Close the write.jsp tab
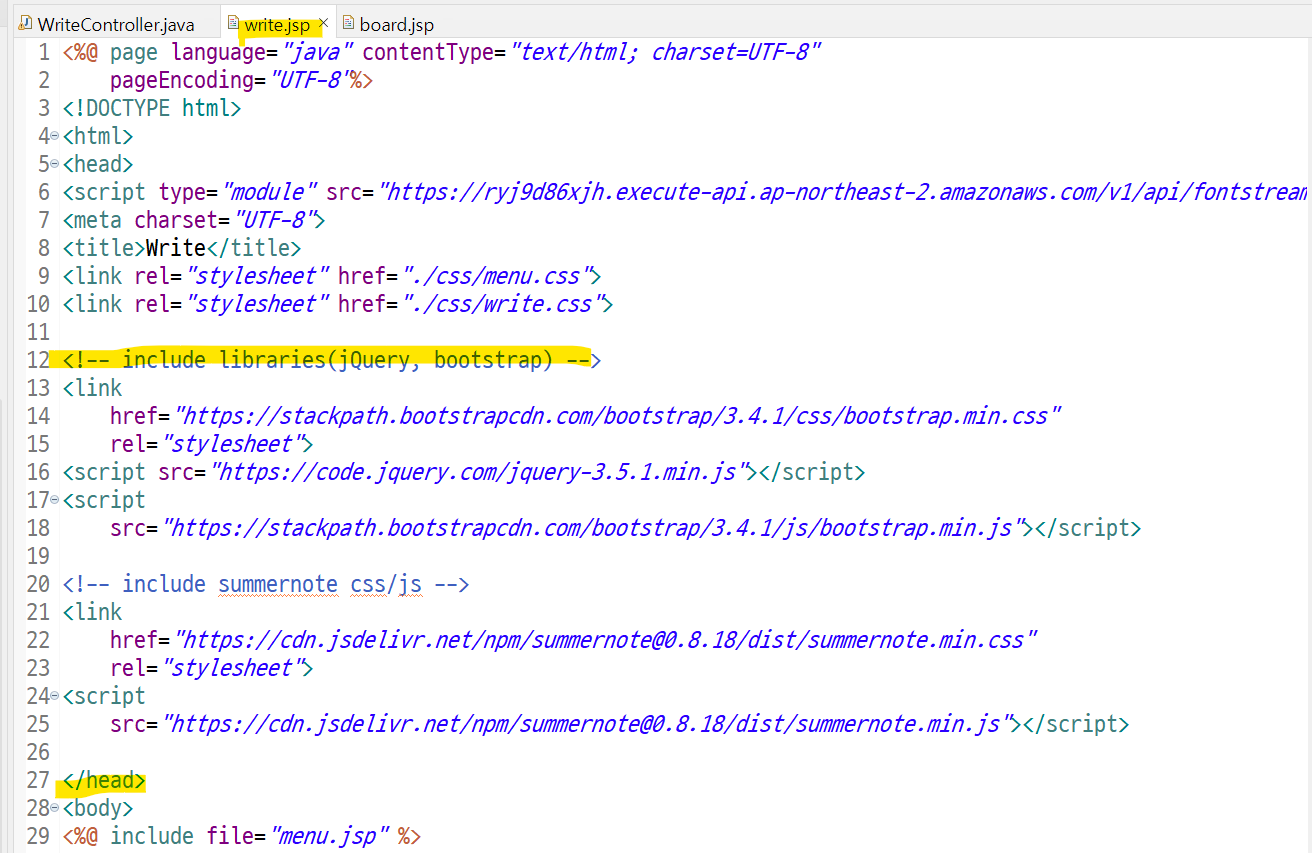The width and height of the screenshot is (1312, 853). (323, 23)
